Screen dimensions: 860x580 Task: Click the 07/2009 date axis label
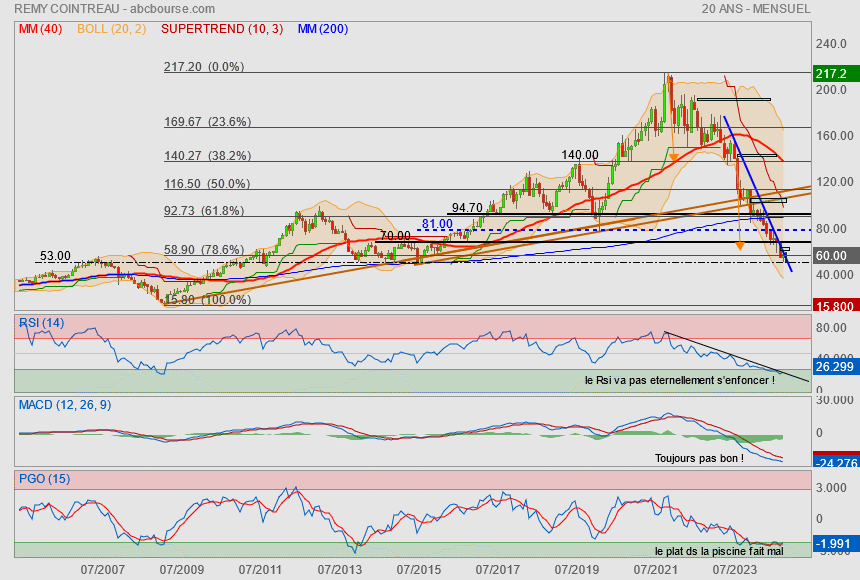point(182,570)
